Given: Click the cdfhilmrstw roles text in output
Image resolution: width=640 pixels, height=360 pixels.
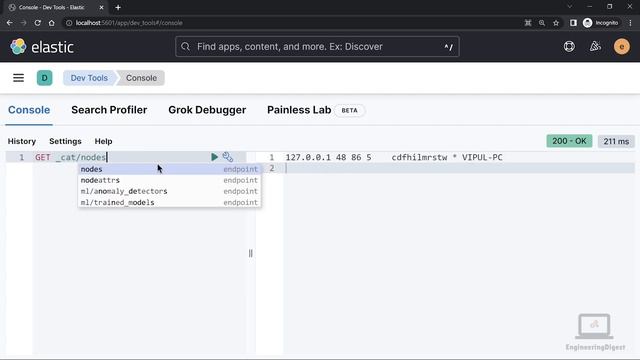Looking at the screenshot, I should point(419,157).
